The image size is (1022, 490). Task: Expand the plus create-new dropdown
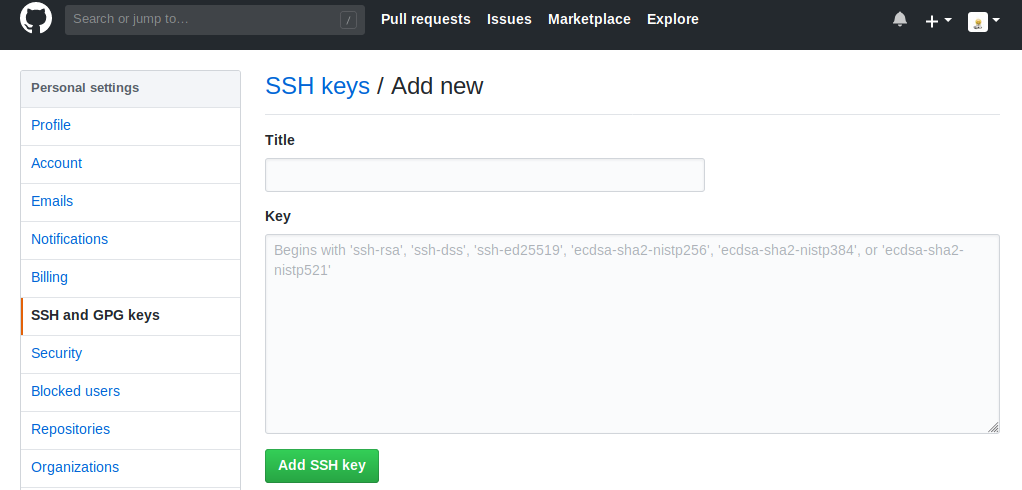coord(938,20)
